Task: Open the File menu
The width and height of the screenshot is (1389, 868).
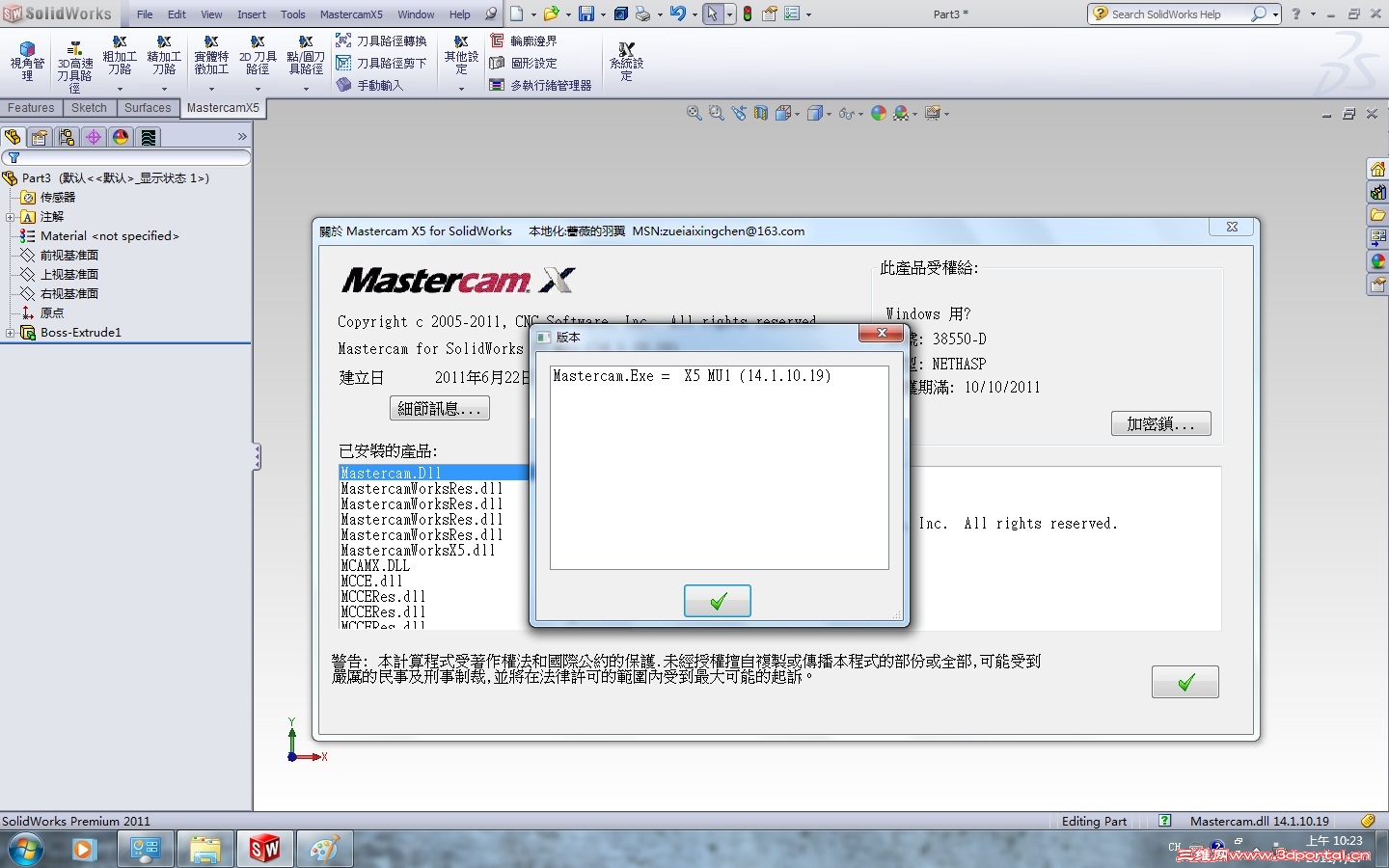Action: [145, 14]
